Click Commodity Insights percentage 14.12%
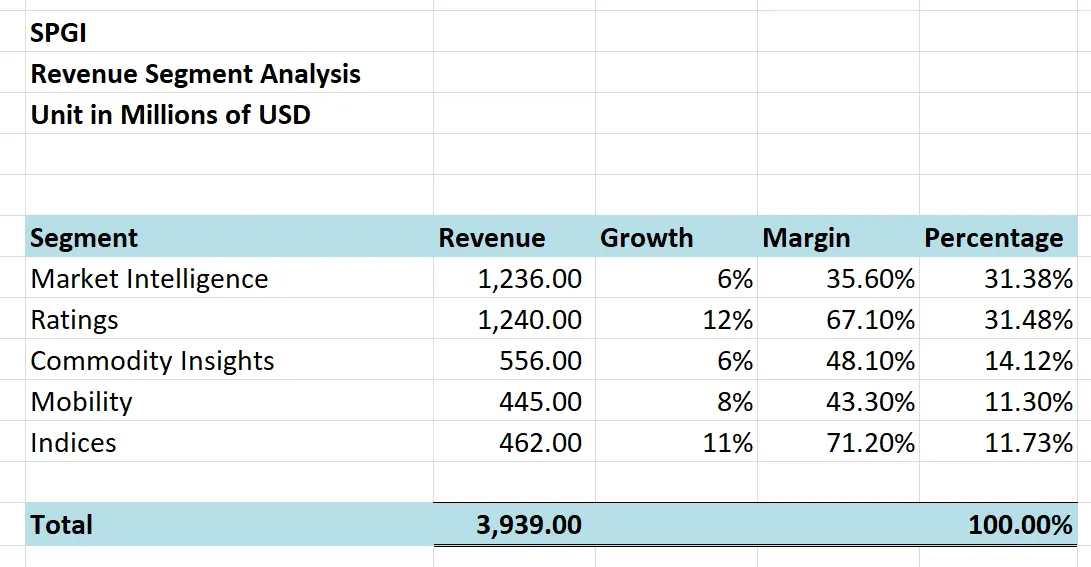 (1028, 361)
